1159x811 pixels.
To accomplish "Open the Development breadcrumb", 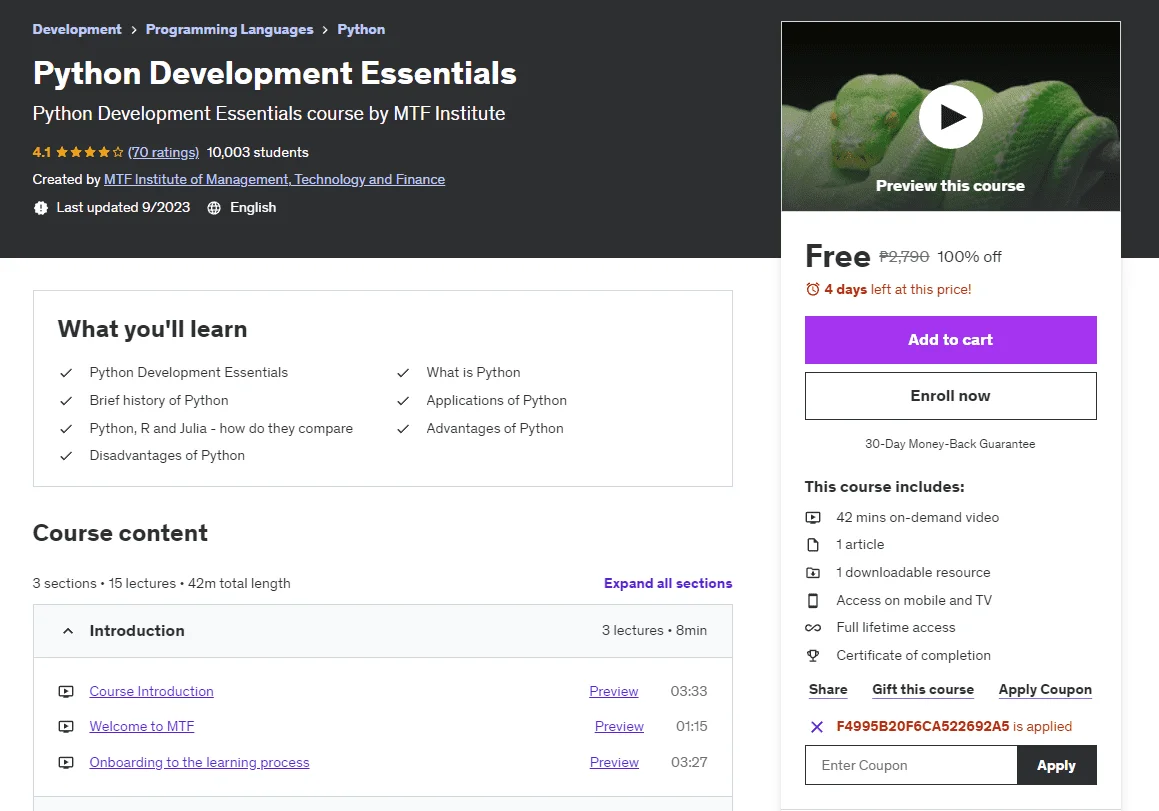I will 77,30.
